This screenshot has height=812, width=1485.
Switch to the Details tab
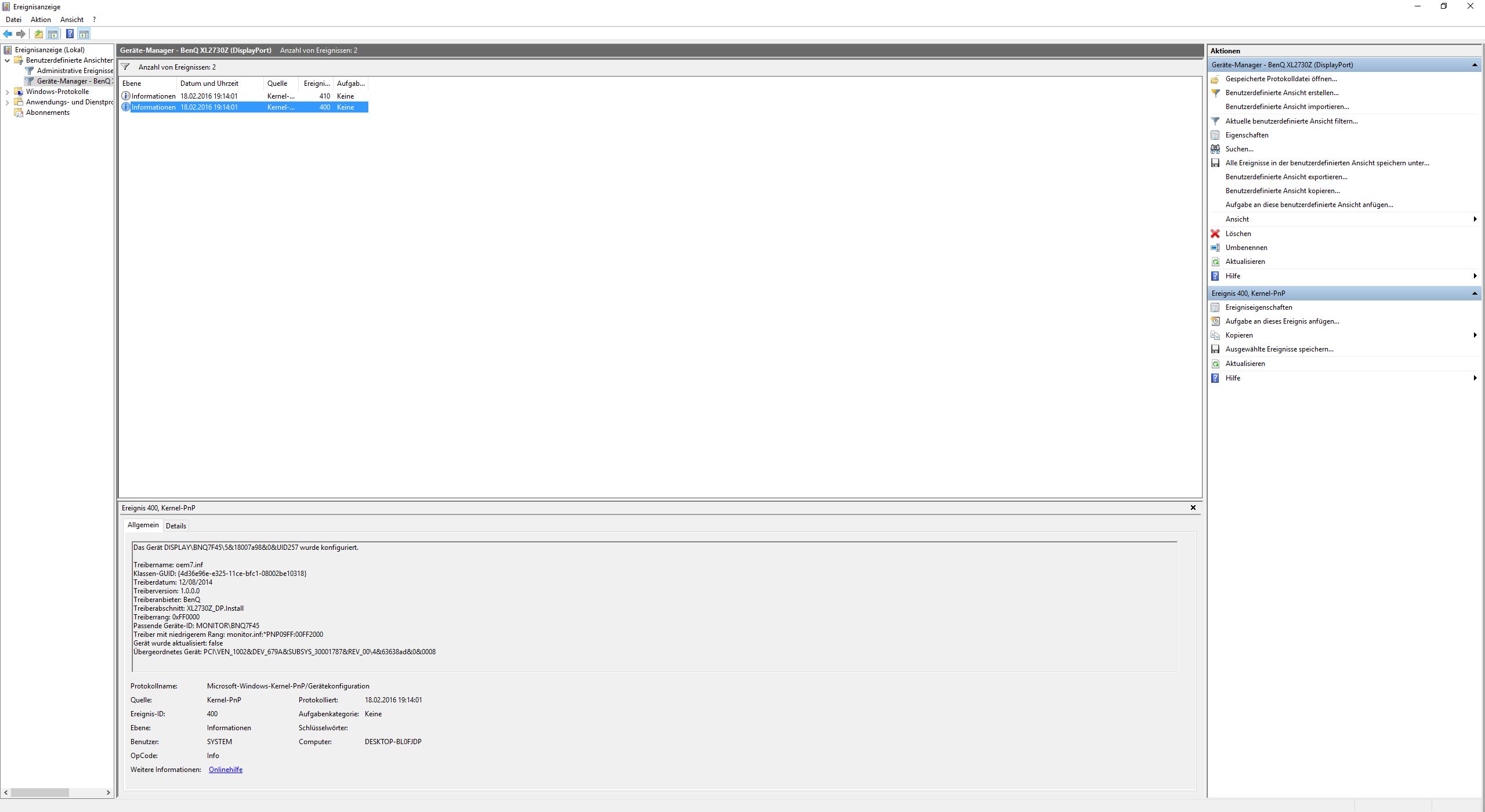pos(176,526)
